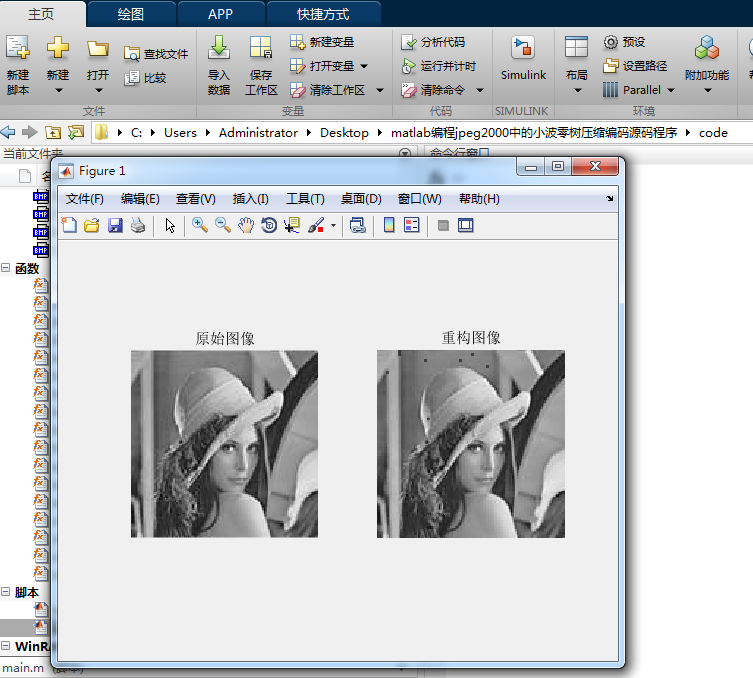This screenshot has width=753, height=678.
Task: Switch to the Shortcuts (快捷方式) tab
Action: 323,14
